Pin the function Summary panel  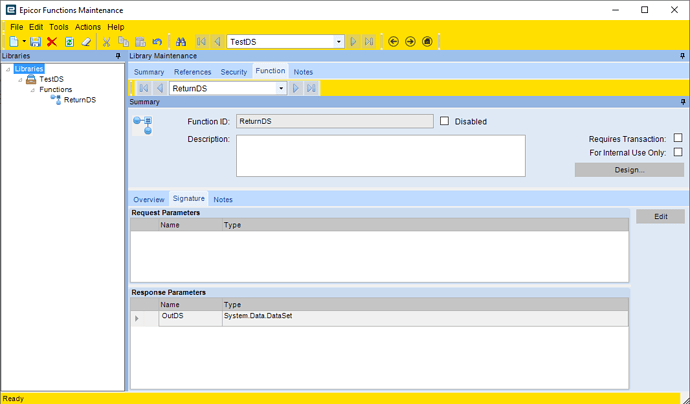click(x=683, y=102)
